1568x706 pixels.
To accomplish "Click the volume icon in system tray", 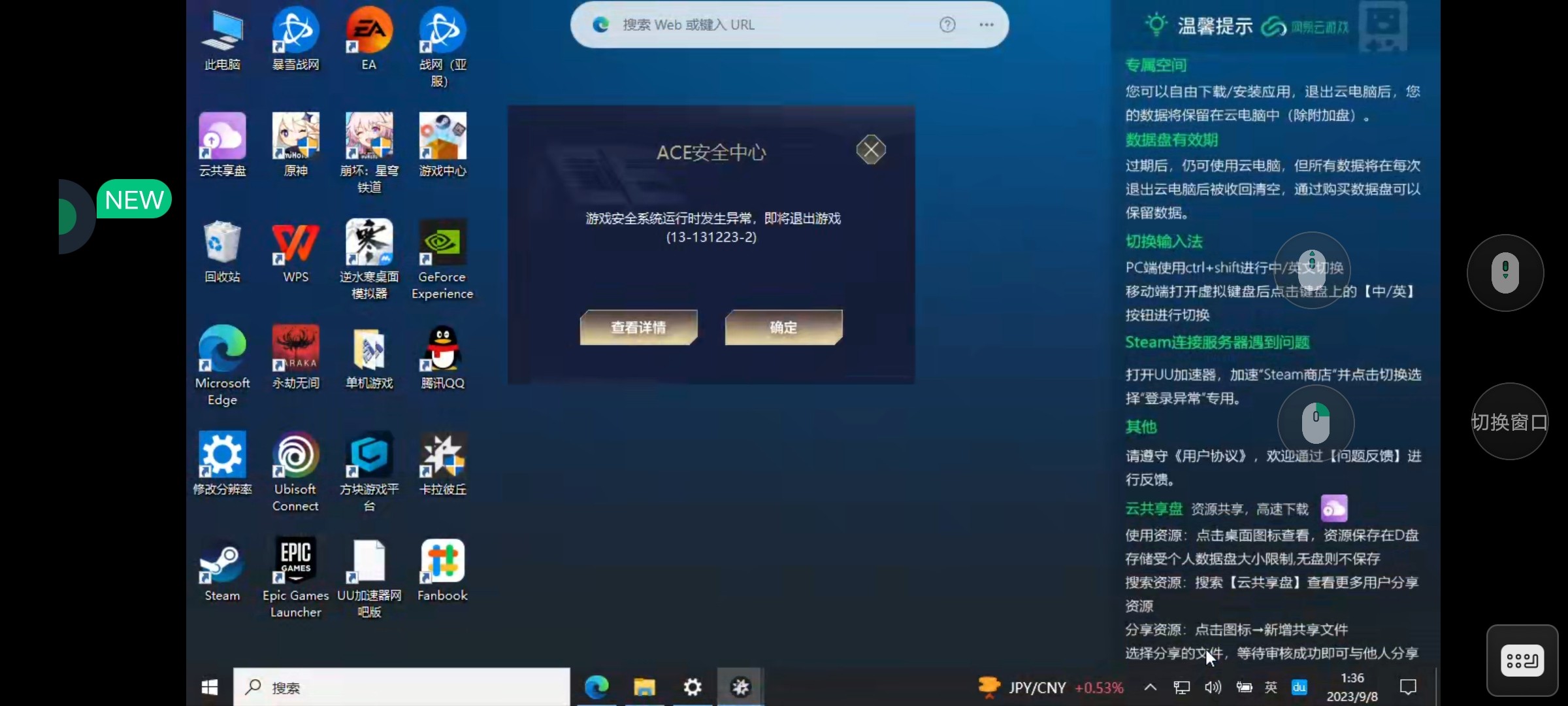I will click(x=1213, y=687).
